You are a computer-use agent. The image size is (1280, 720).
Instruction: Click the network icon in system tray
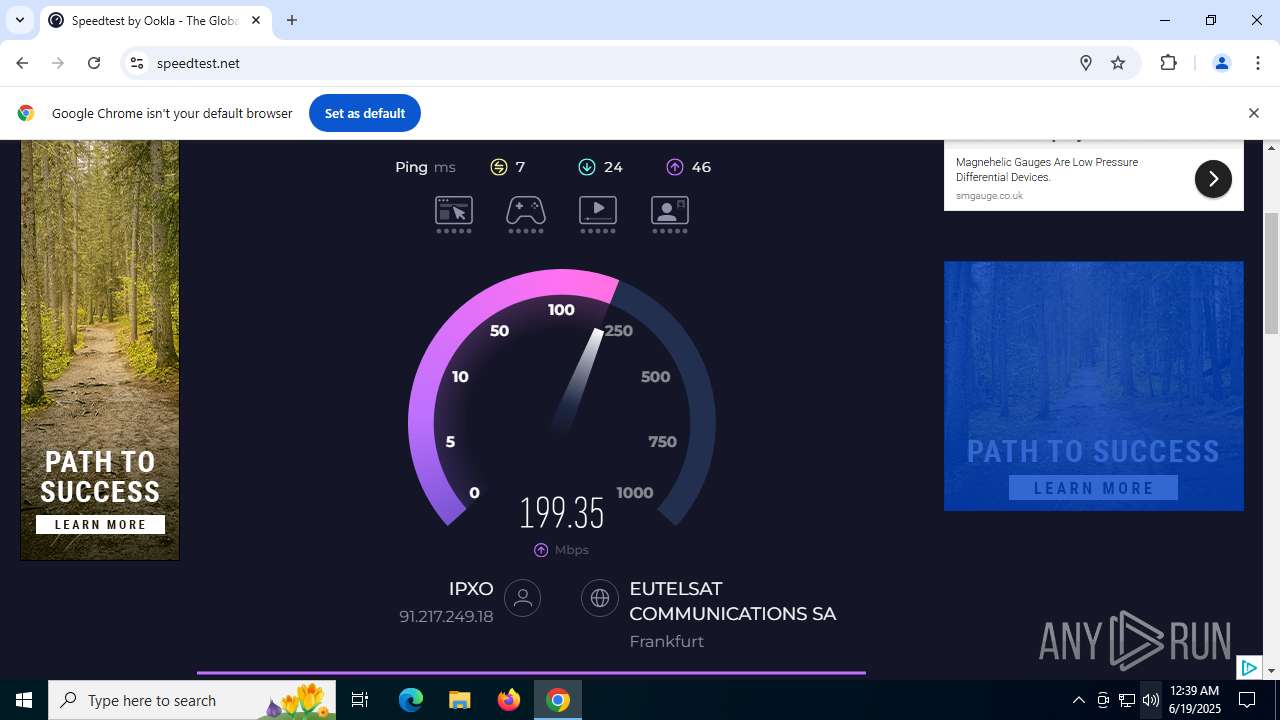(1127, 700)
